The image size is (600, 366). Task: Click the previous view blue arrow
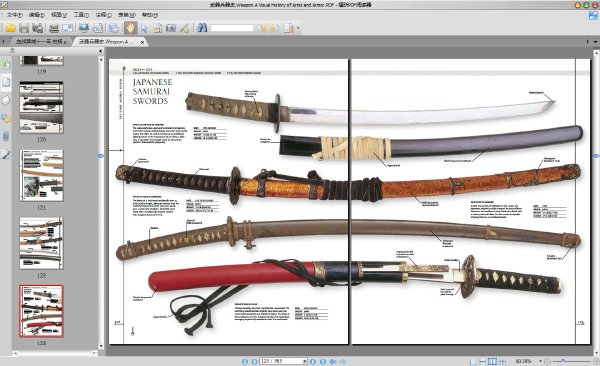(x=333, y=361)
